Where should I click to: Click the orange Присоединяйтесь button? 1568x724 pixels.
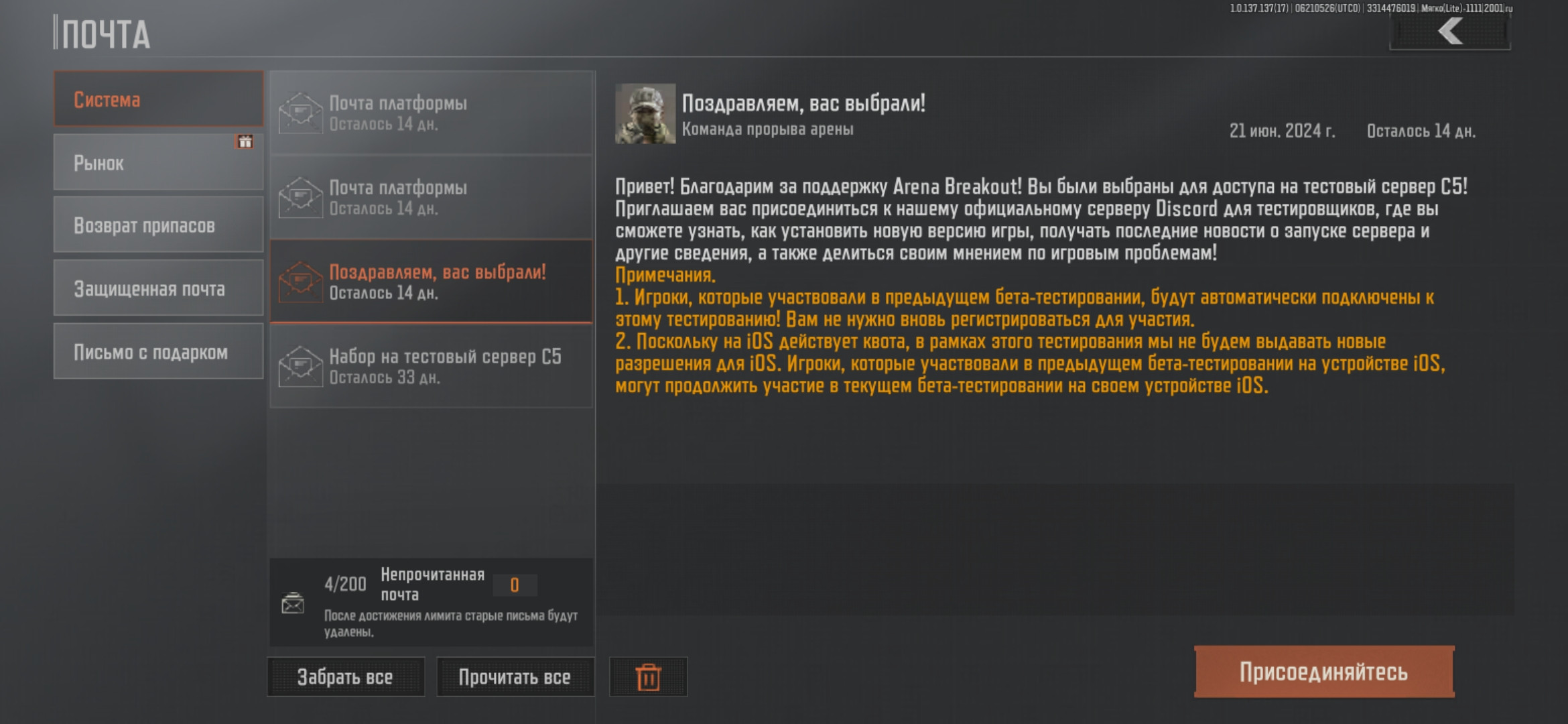(x=1324, y=672)
